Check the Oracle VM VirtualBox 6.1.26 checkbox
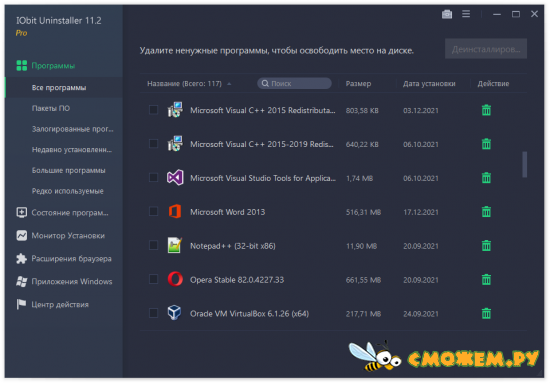Viewport: 550px width, 383px height. (153, 313)
